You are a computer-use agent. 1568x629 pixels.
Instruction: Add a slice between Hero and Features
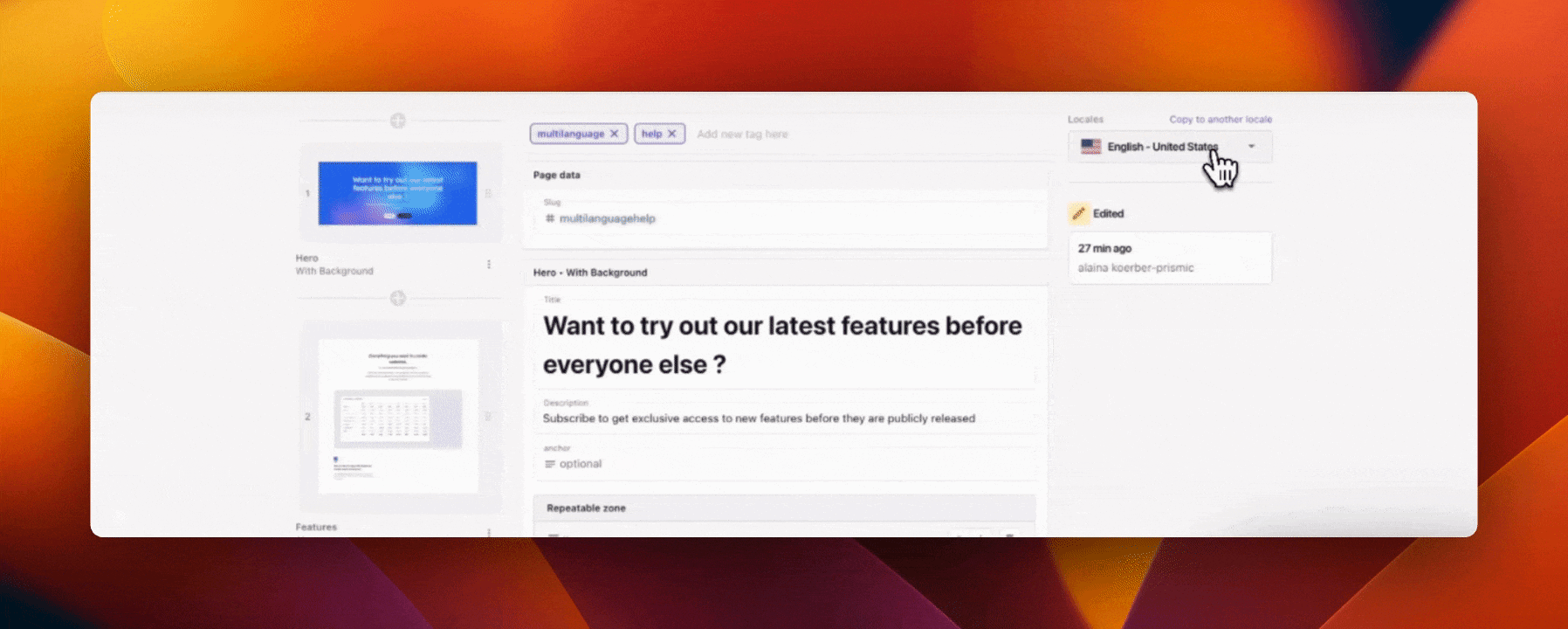[398, 298]
